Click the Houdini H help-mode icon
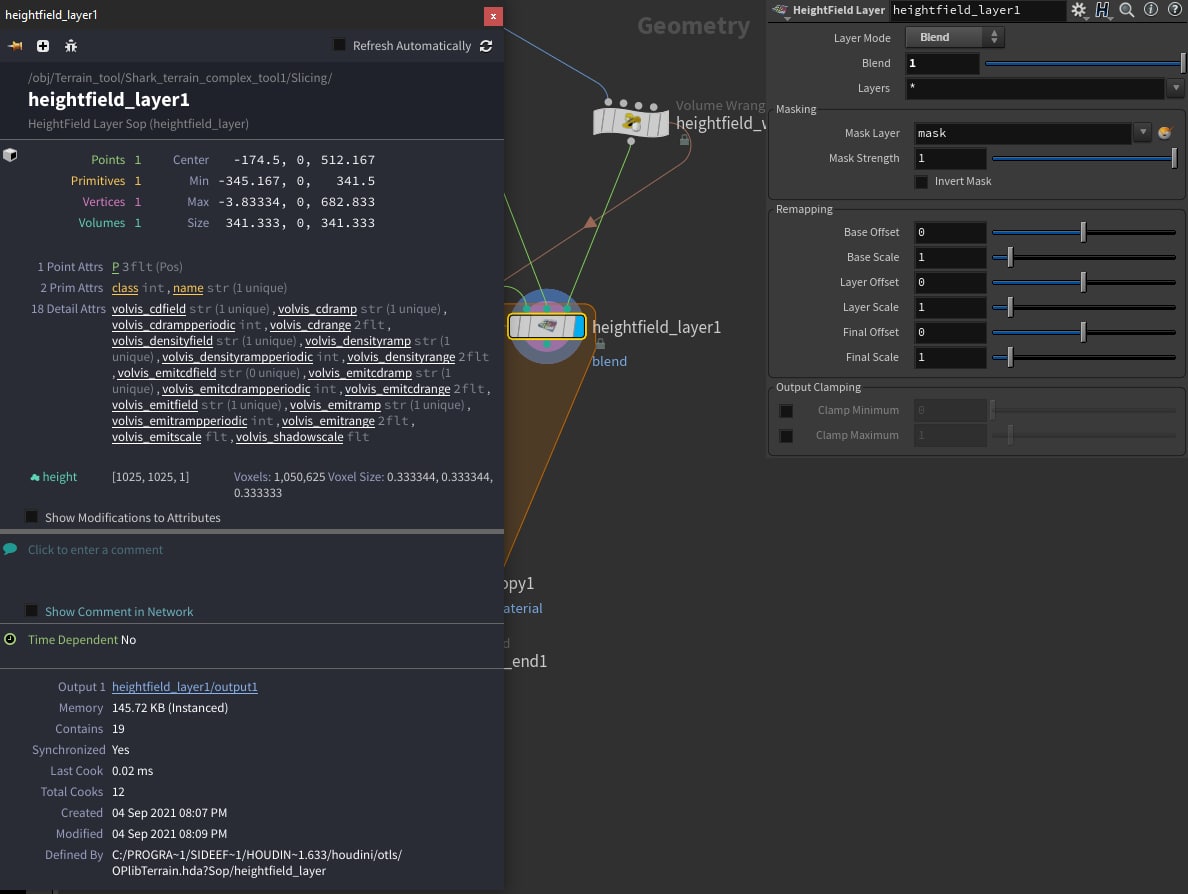The height and width of the screenshot is (894, 1188). tap(1102, 10)
